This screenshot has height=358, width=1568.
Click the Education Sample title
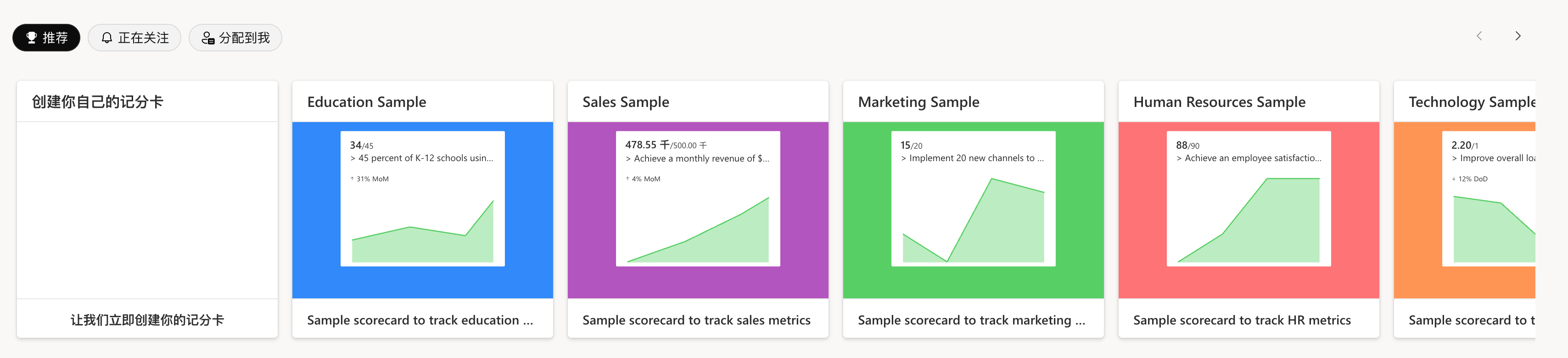[366, 102]
